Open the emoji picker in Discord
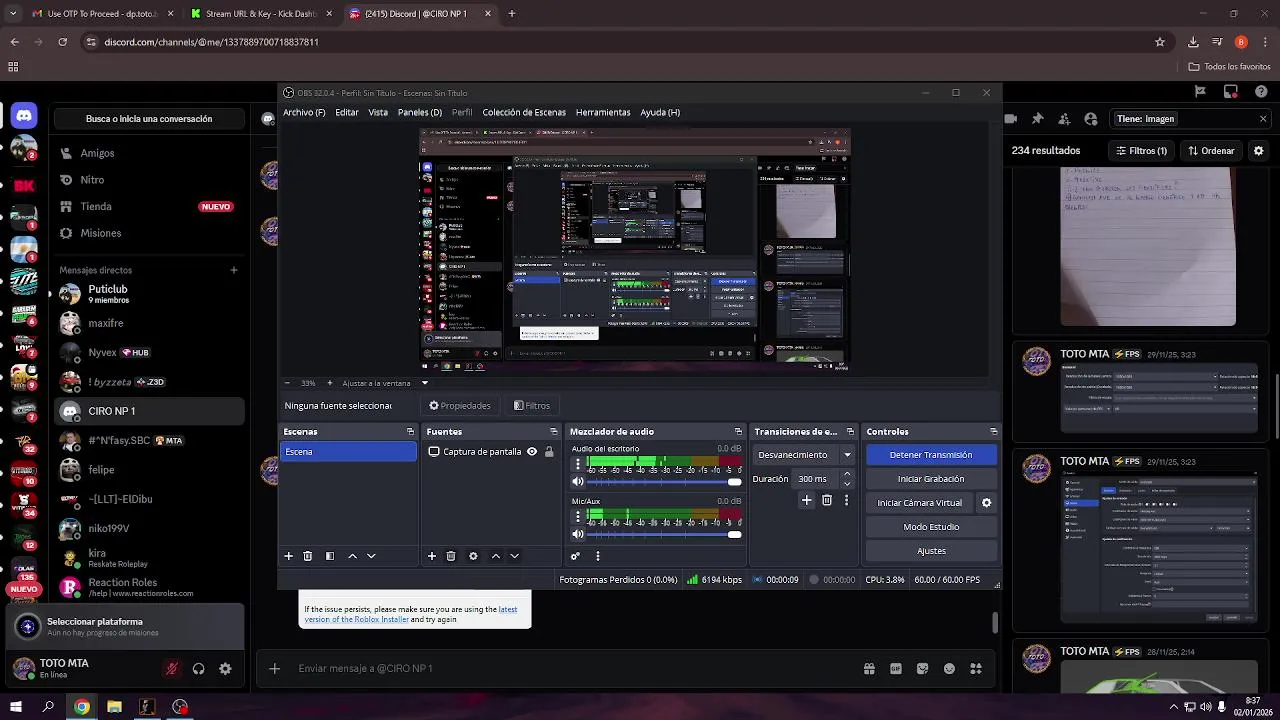Viewport: 1280px width, 720px height. [949, 669]
